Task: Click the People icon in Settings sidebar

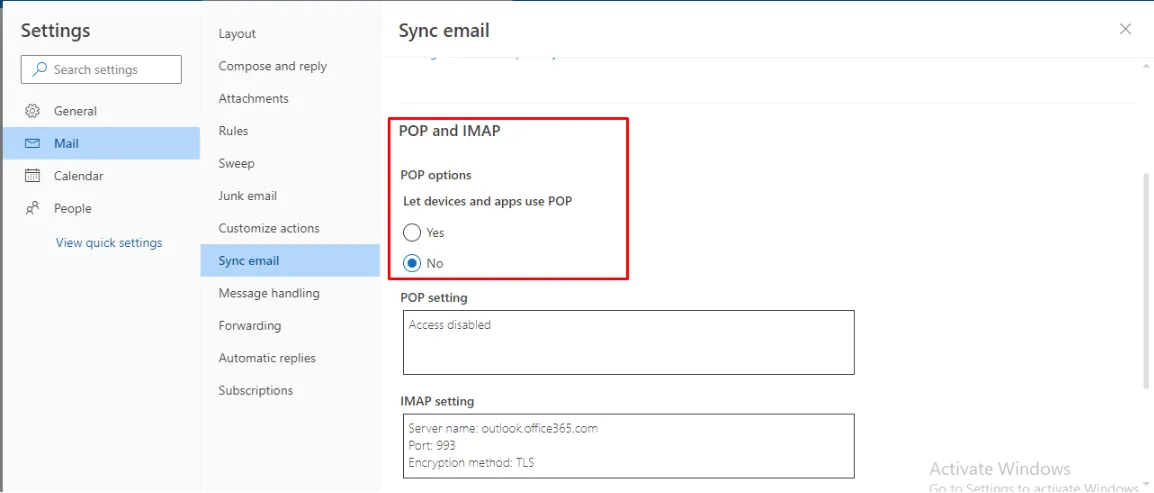Action: pos(32,208)
